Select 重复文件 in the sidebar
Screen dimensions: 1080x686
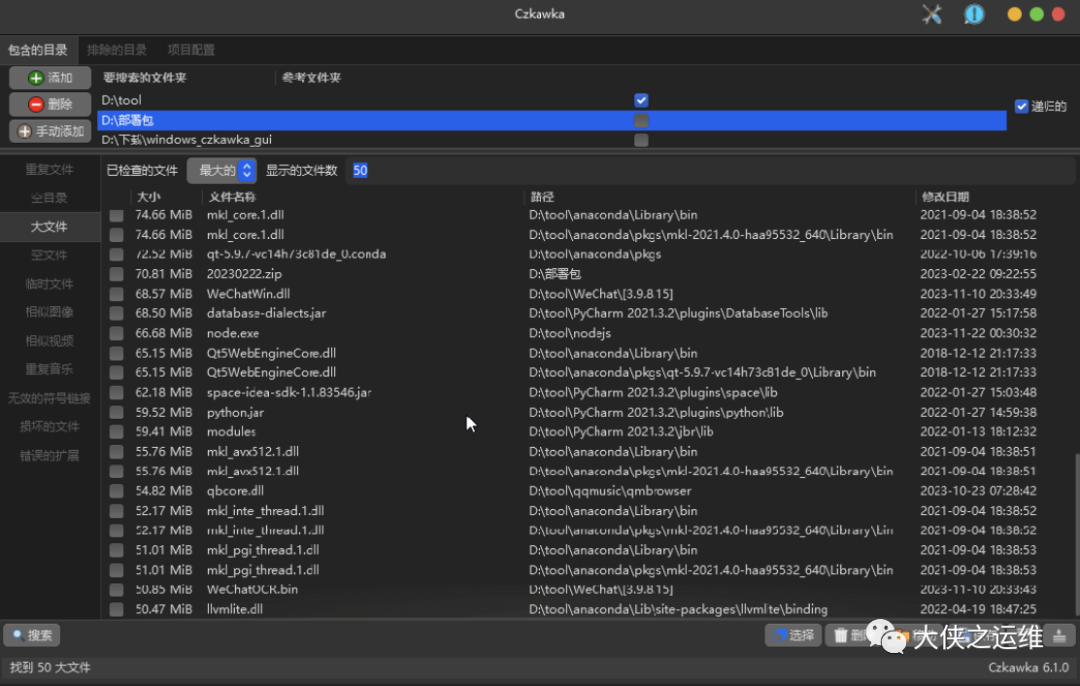(x=50, y=169)
